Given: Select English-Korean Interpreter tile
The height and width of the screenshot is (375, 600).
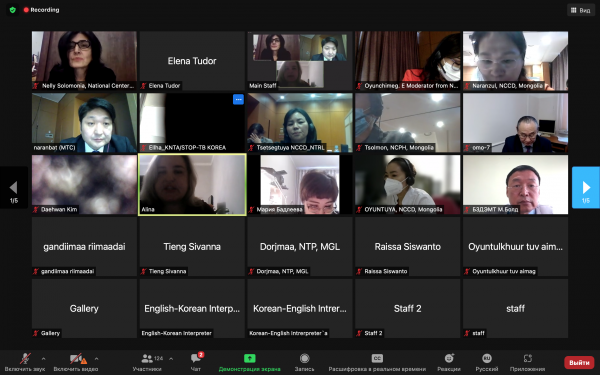Looking at the screenshot, I should (x=192, y=308).
